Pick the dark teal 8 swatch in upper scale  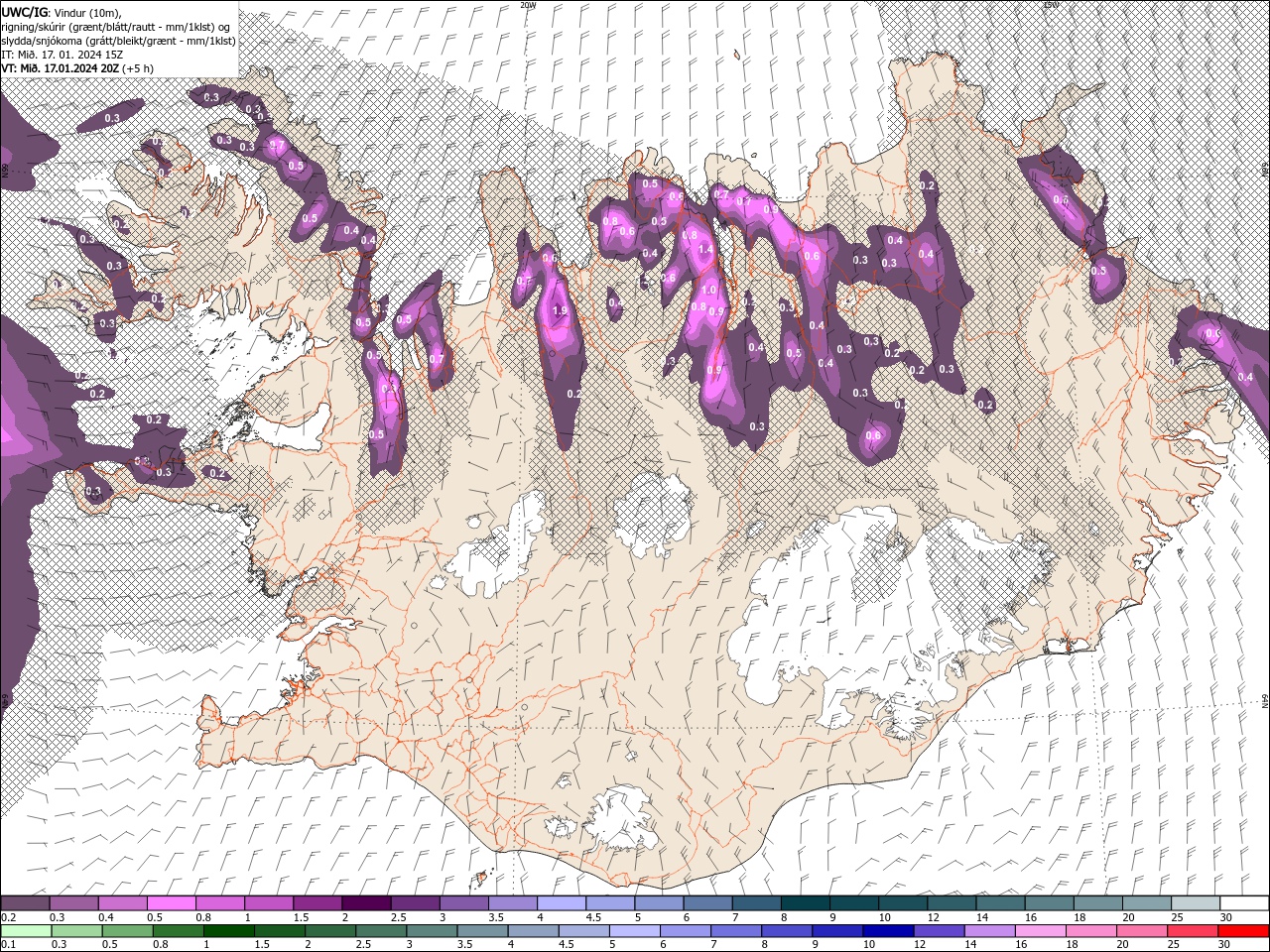point(805,903)
